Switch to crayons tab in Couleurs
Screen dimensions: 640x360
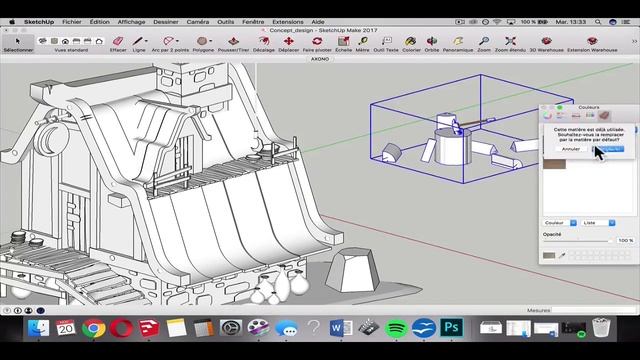590,116
